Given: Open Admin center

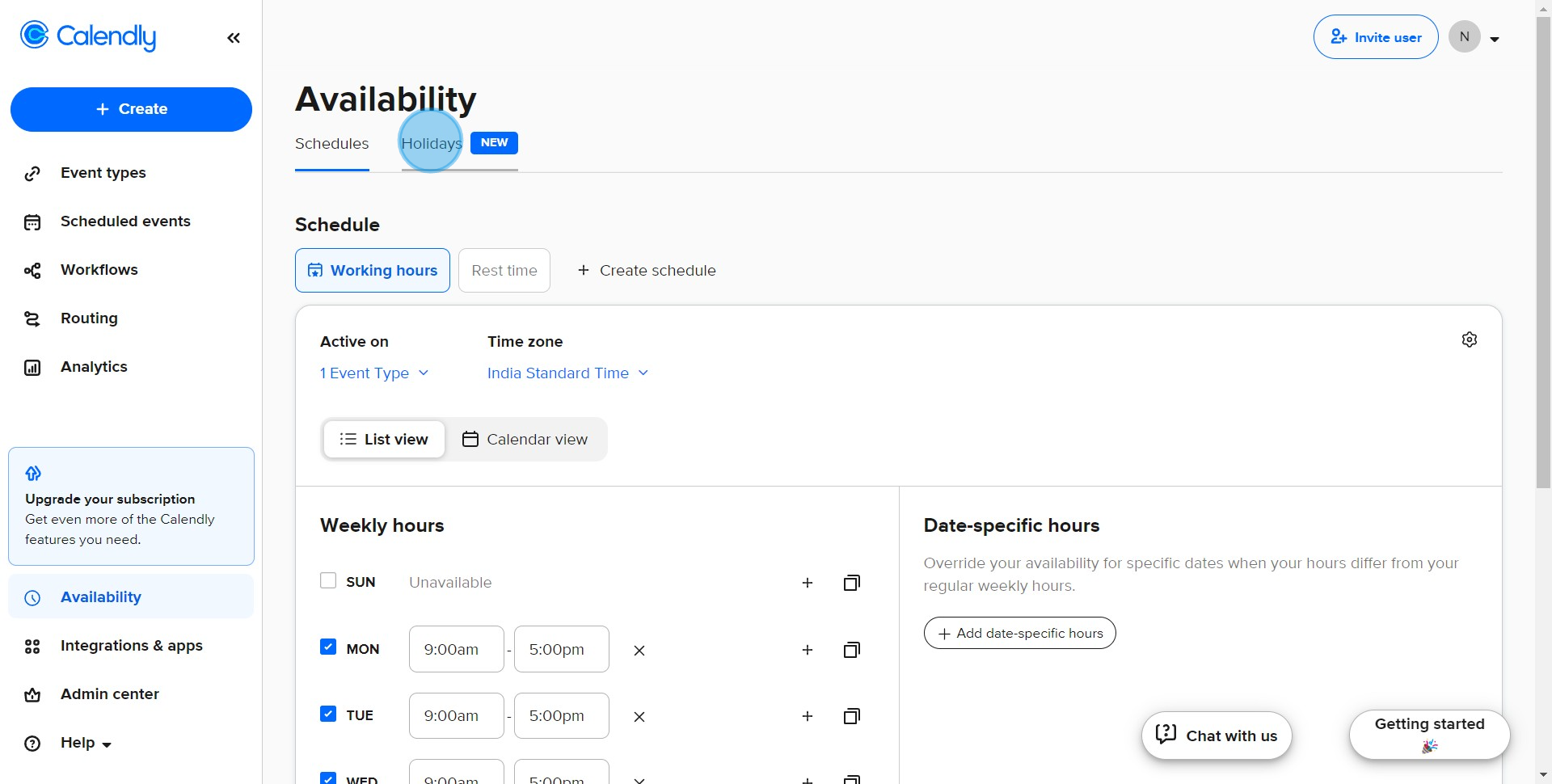Looking at the screenshot, I should click(x=109, y=694).
